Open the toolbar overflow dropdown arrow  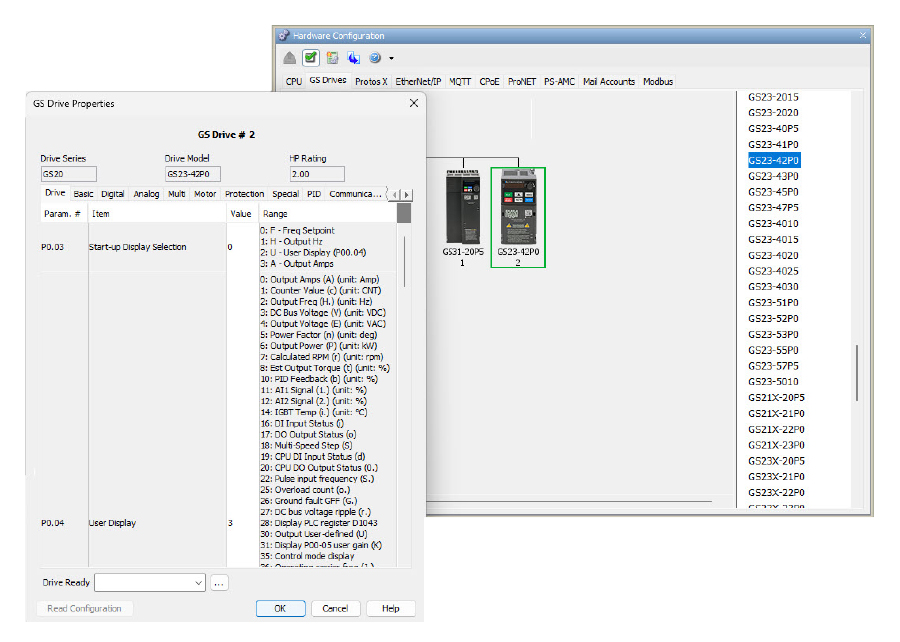(x=391, y=59)
